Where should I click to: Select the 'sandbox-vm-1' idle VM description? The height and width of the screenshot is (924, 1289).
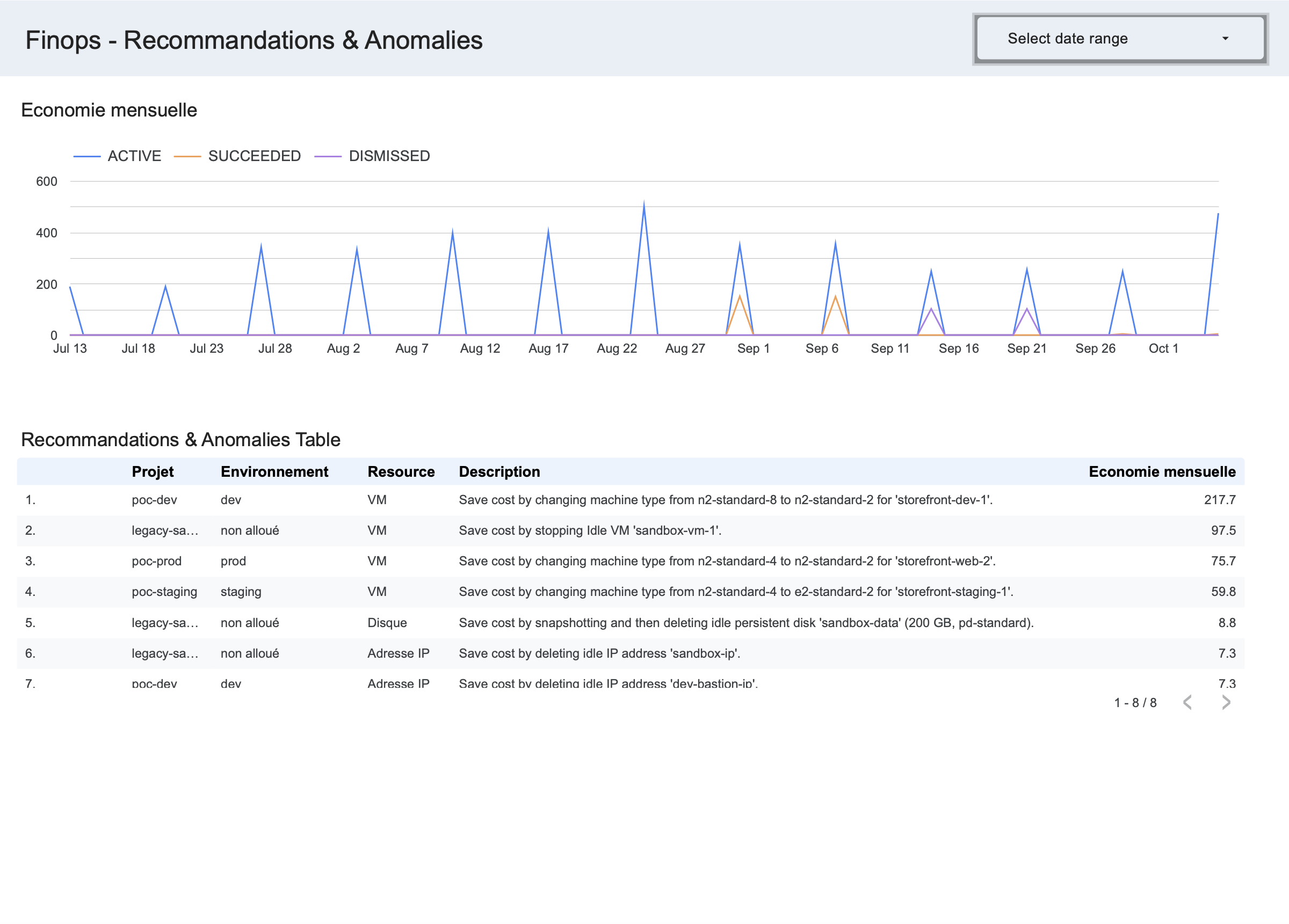pos(590,531)
